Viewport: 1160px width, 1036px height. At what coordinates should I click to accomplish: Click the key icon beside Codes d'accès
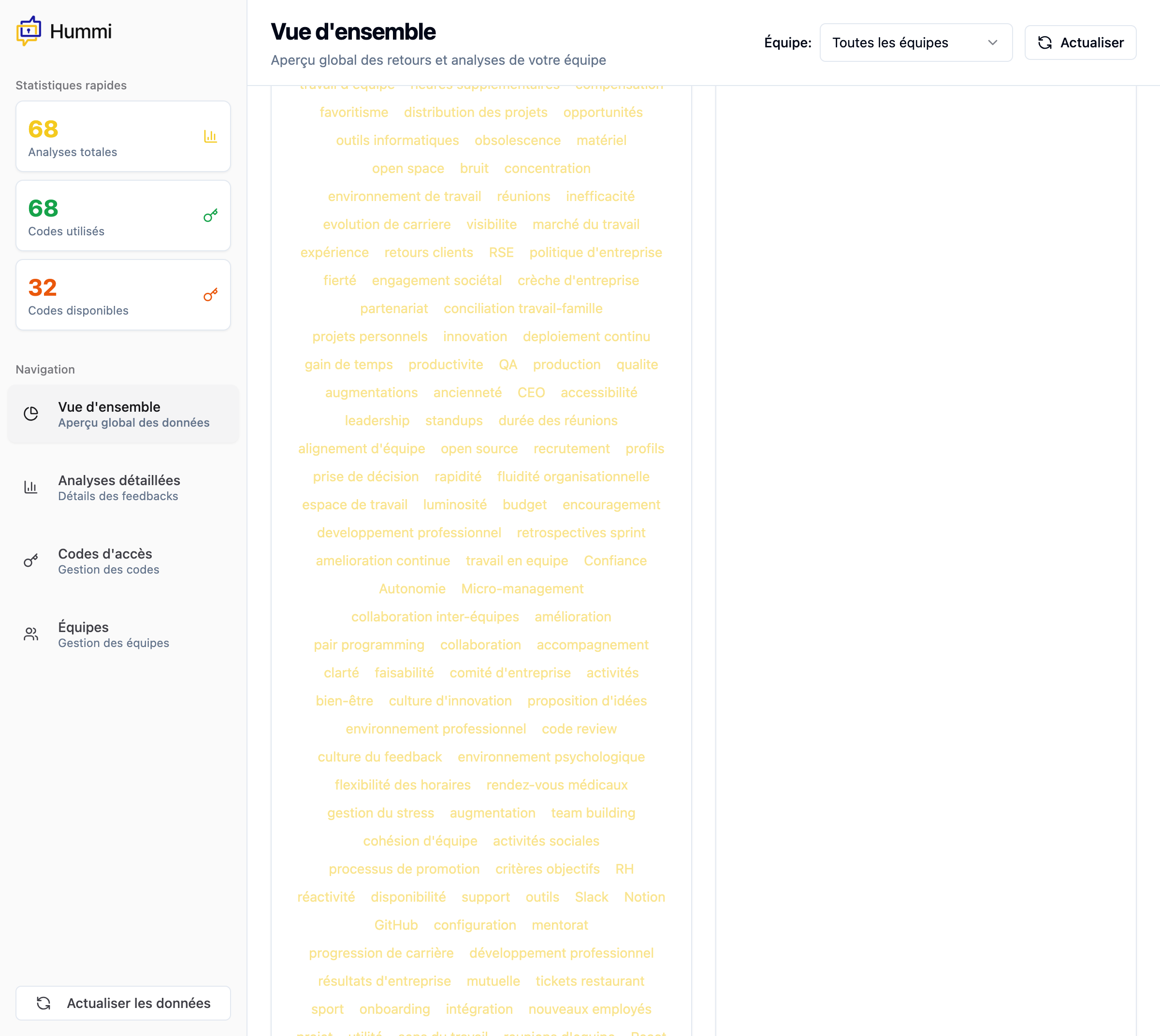coord(31,561)
